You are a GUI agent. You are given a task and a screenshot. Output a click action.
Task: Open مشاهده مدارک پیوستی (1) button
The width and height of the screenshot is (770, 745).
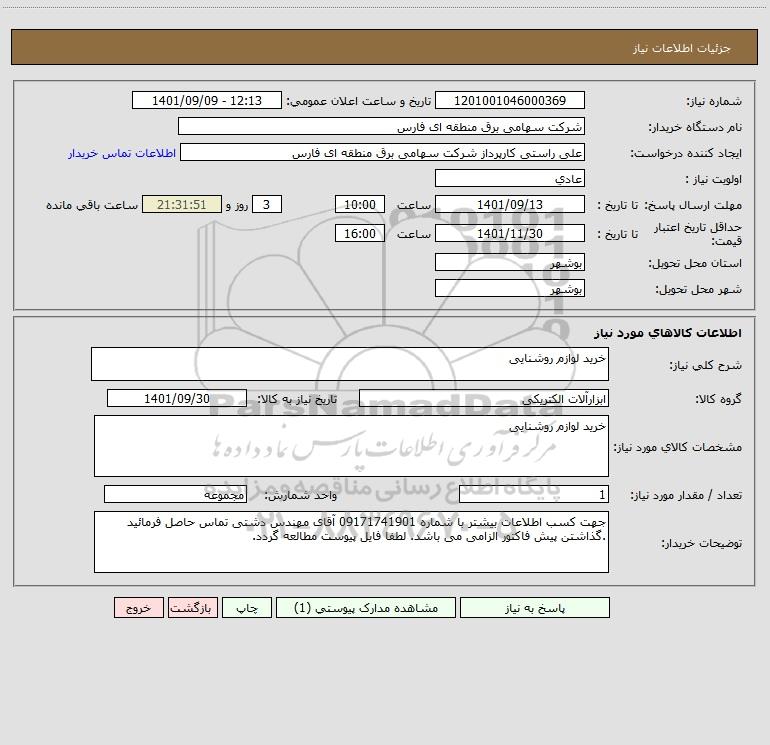coord(366,607)
